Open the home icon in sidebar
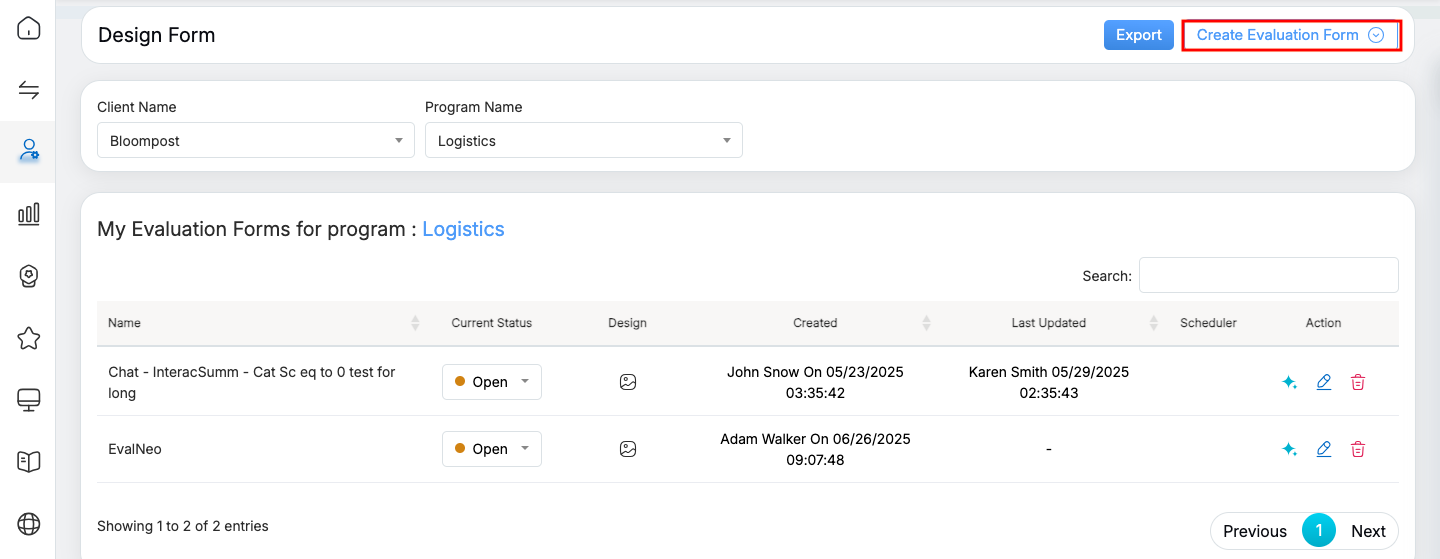The image size is (1440, 559). click(x=29, y=28)
